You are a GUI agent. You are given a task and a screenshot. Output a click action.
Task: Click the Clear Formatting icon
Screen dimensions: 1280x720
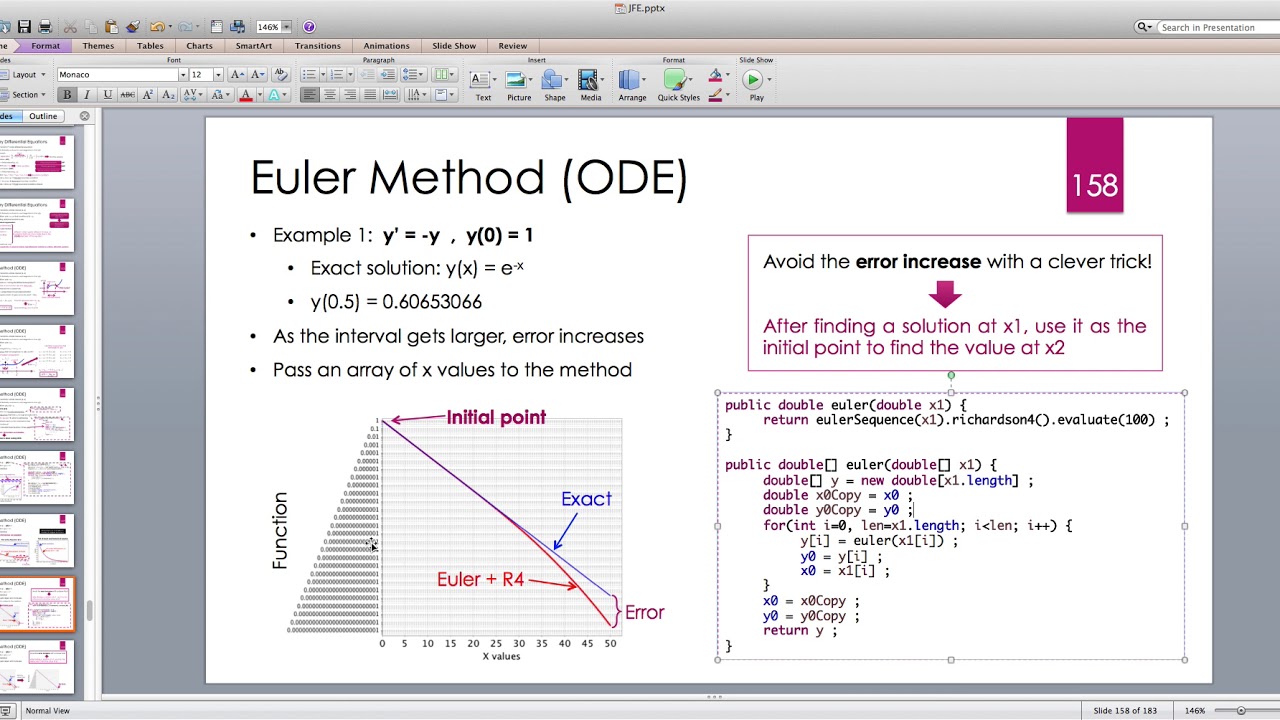[x=280, y=75]
